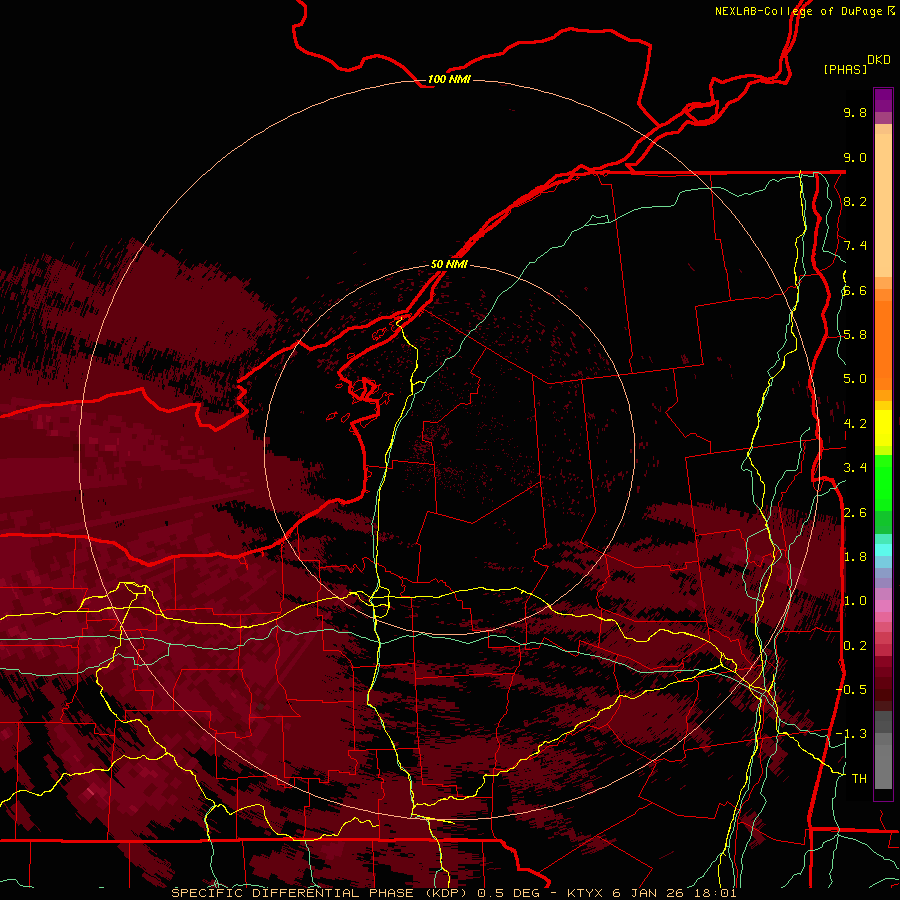
Task: Click the 1.8 value on the color scale
Action: 855,557
